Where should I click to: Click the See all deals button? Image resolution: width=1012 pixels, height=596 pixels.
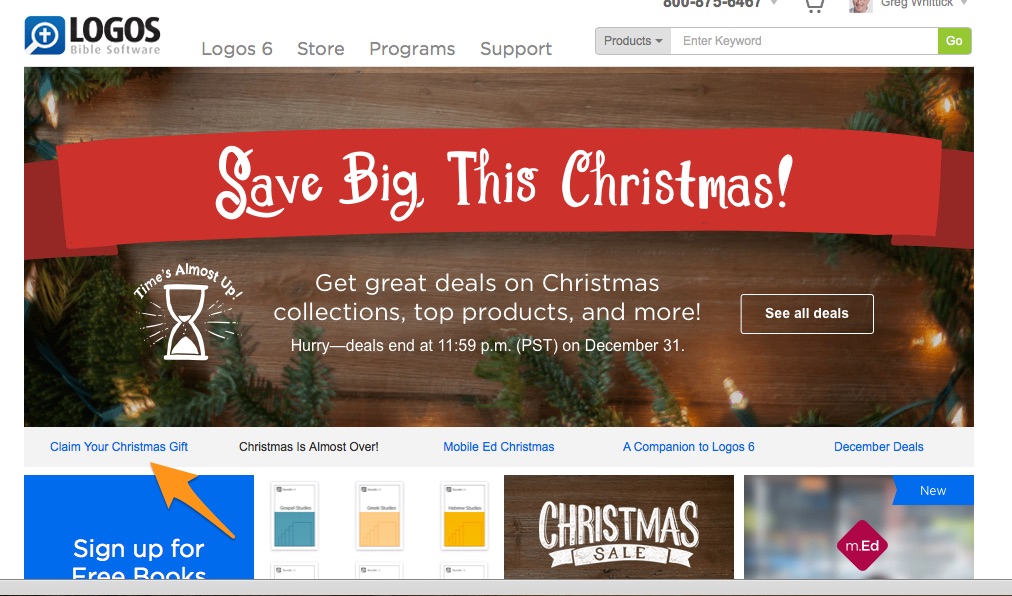click(x=807, y=314)
